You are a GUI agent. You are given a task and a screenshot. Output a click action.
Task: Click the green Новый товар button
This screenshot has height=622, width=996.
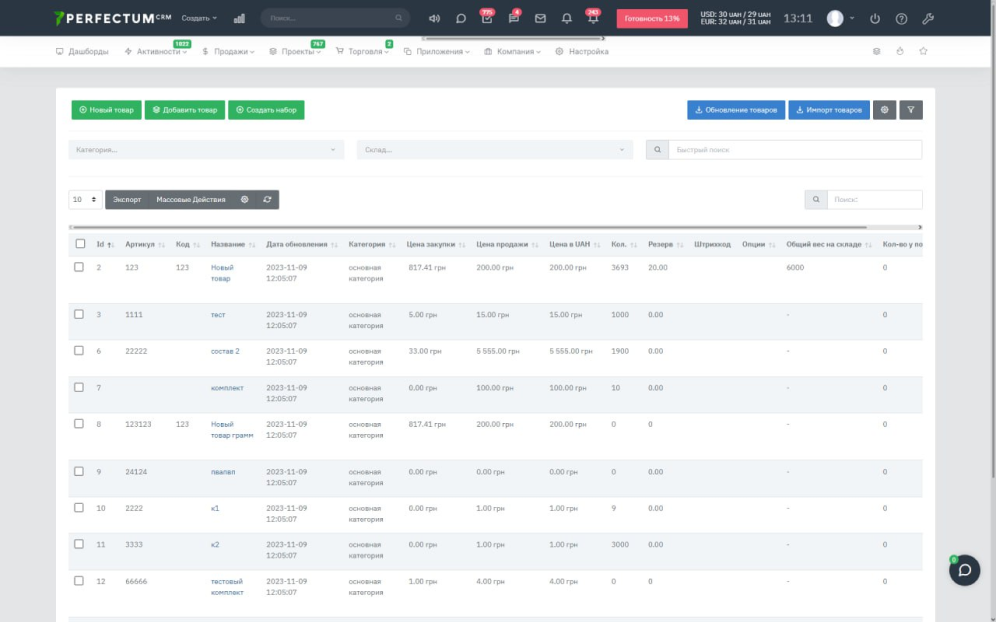[x=106, y=110]
